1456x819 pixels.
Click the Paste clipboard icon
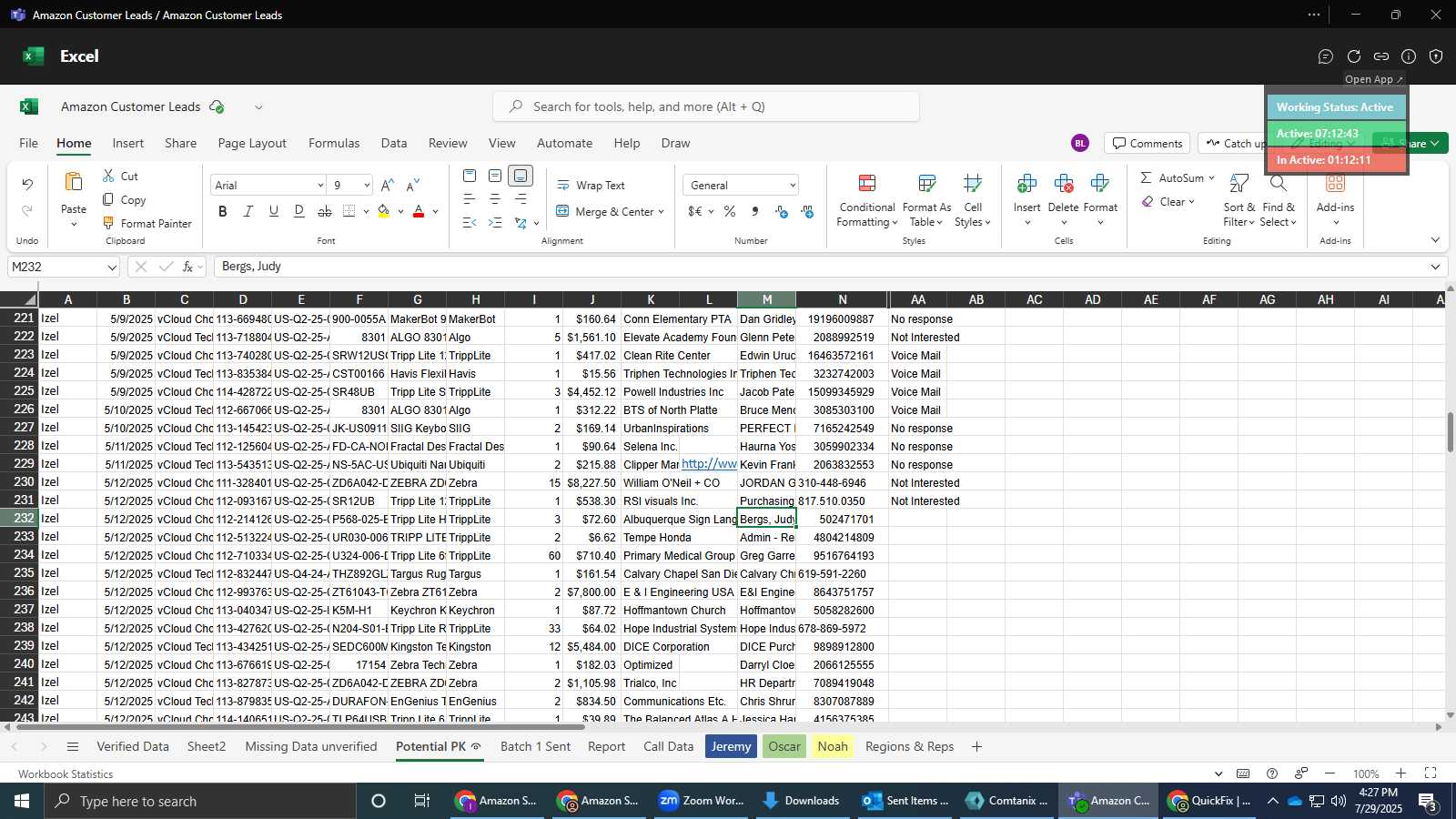pyautogui.click(x=74, y=182)
